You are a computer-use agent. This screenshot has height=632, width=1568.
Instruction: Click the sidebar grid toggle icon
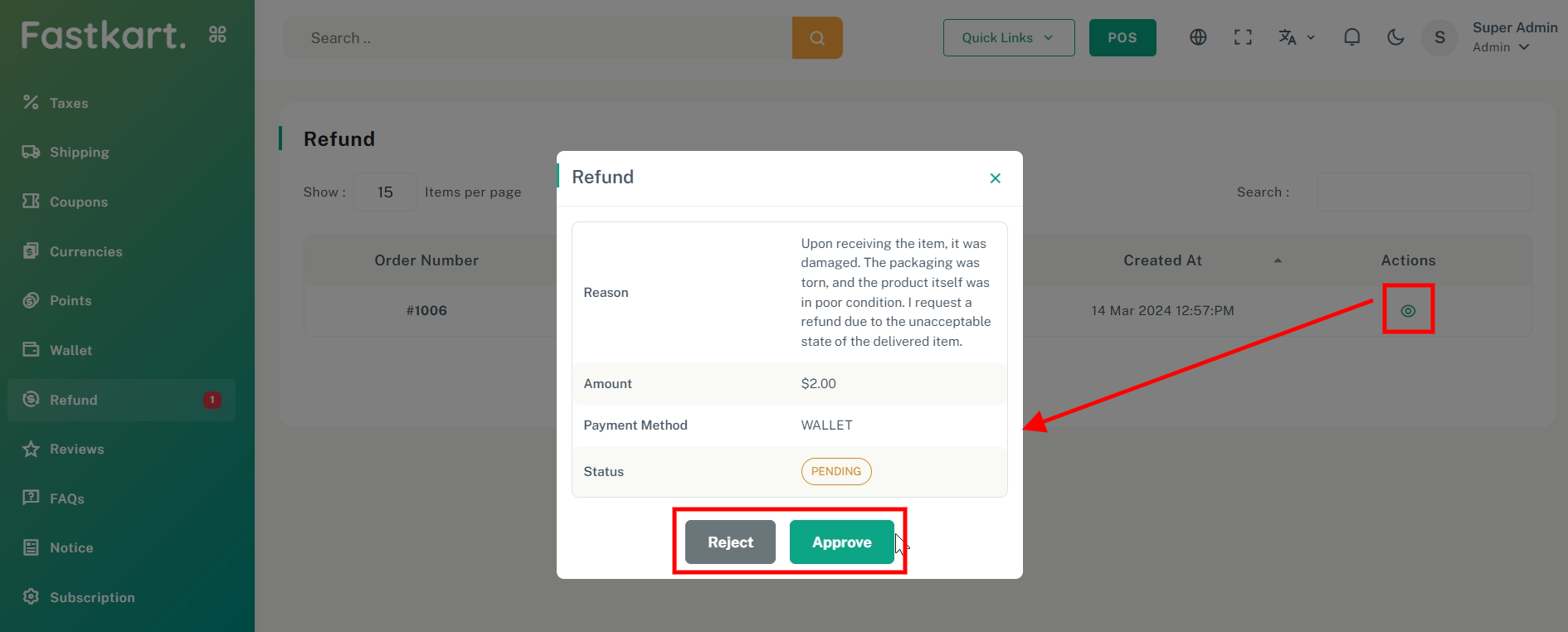(217, 35)
